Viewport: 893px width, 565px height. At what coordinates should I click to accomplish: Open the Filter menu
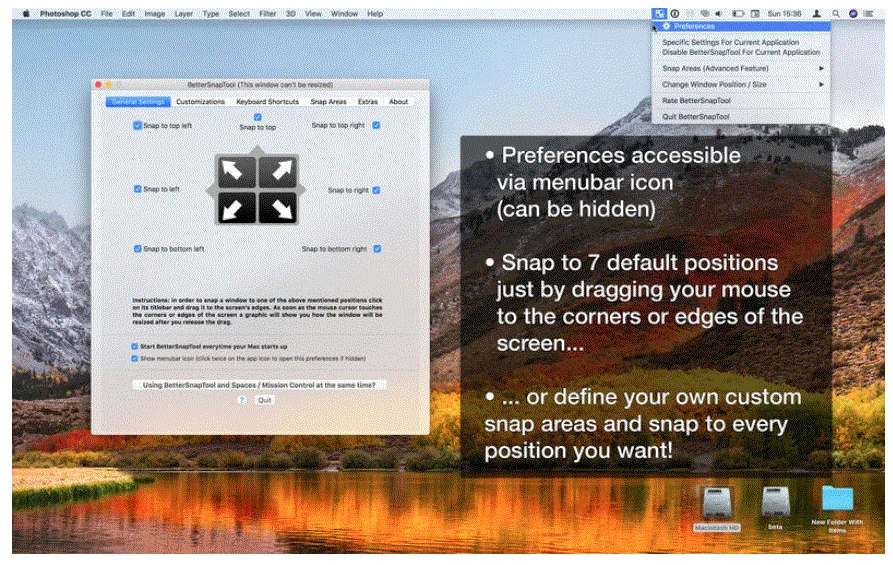pyautogui.click(x=268, y=14)
